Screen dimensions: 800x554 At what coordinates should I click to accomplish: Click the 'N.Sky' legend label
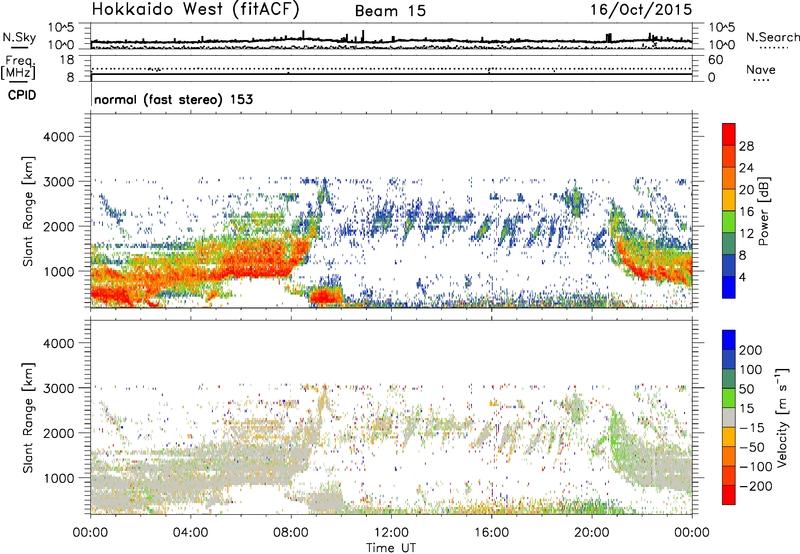tap(19, 37)
